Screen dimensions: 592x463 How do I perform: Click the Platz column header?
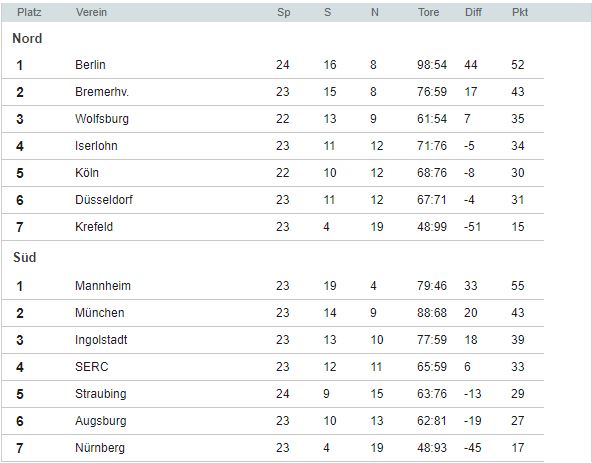coord(29,12)
